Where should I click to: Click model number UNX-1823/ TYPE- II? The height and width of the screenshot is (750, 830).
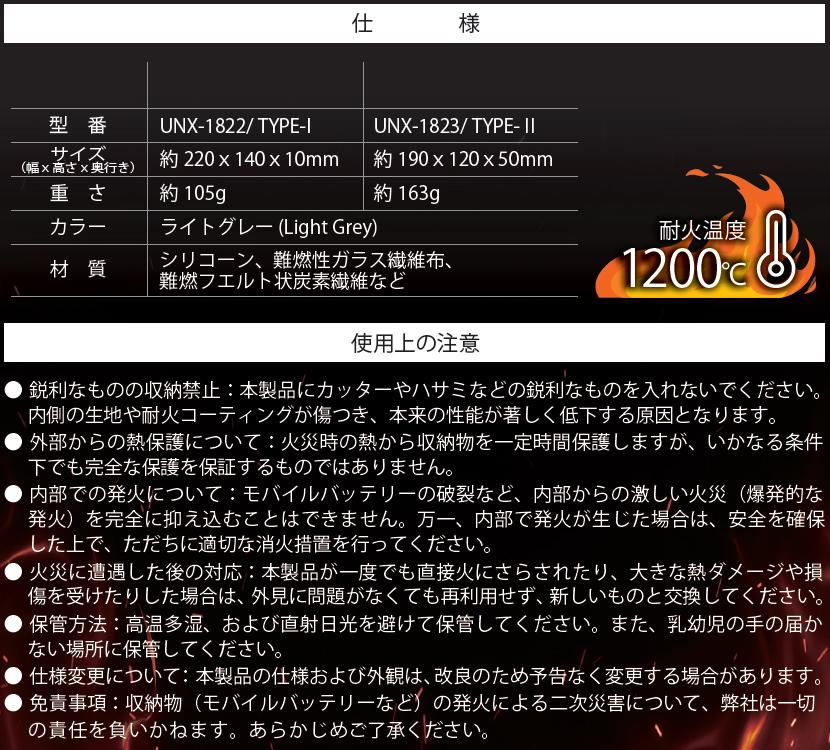coord(455,126)
